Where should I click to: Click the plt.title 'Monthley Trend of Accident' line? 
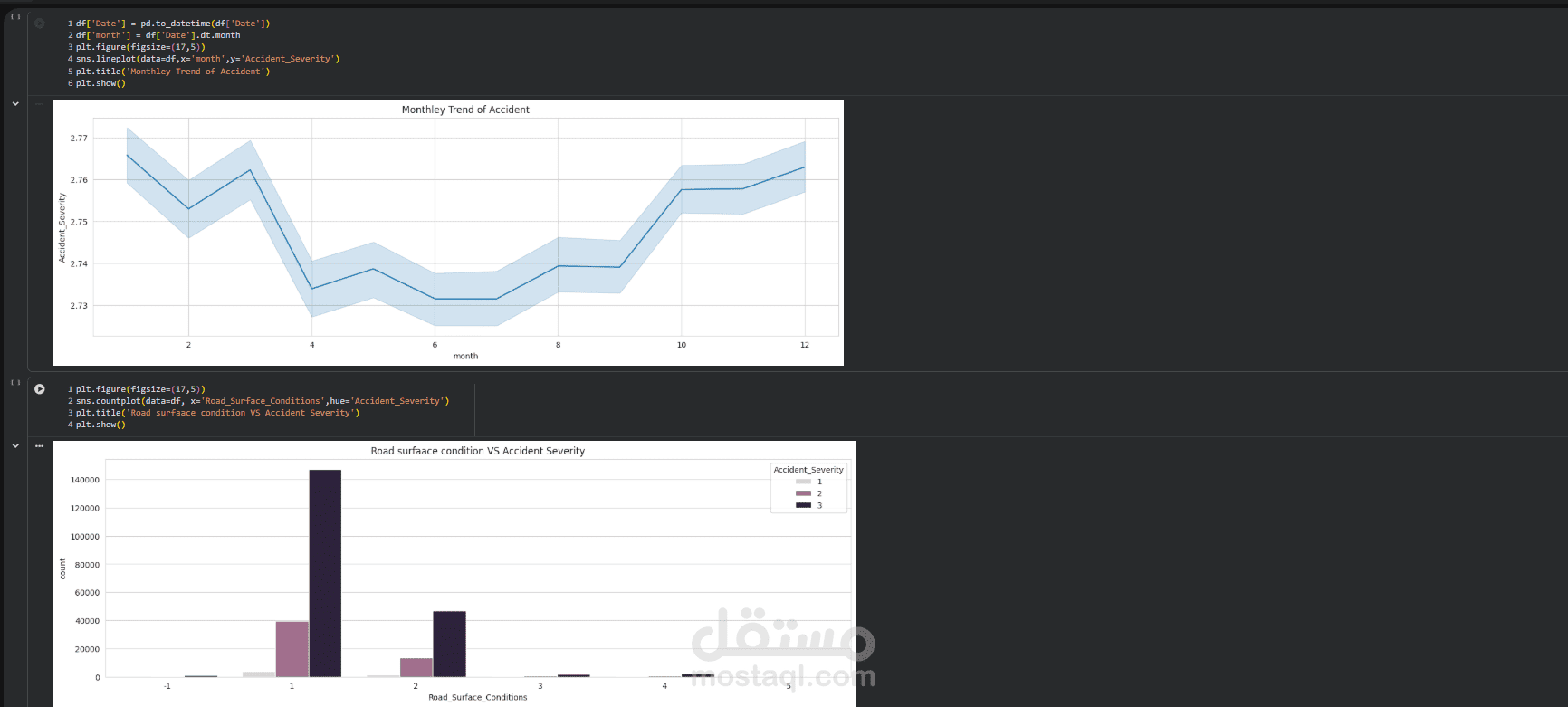[x=173, y=72]
